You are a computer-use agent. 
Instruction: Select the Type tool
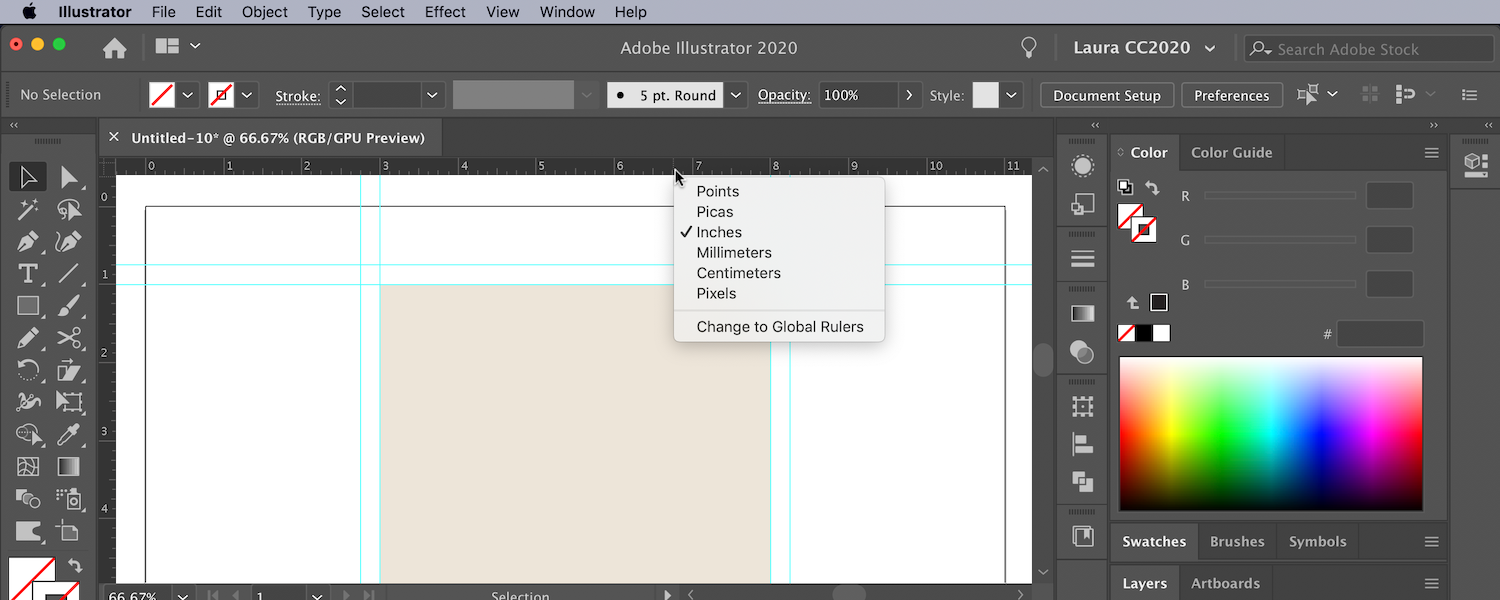[x=28, y=273]
